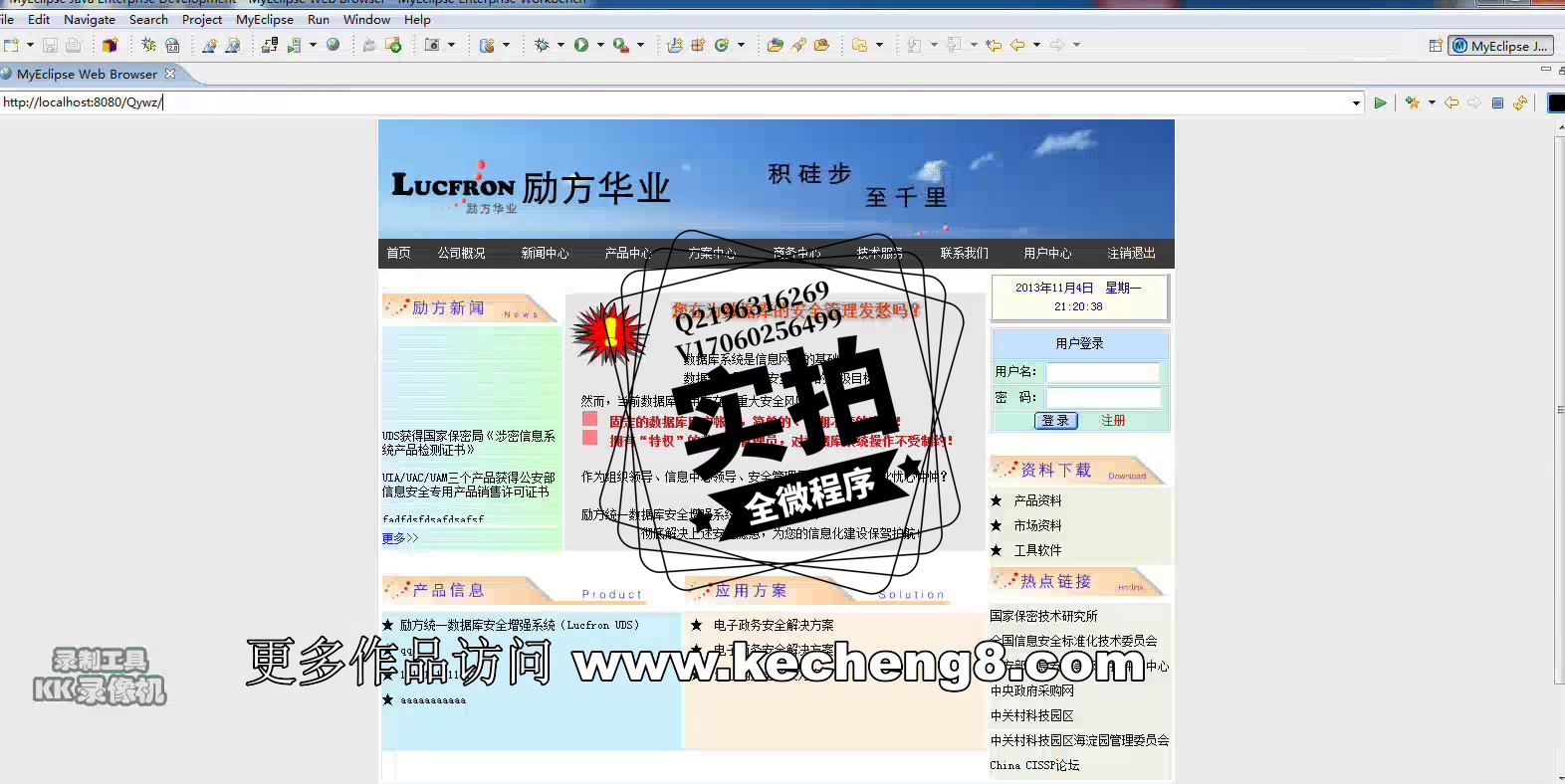Open the China CISSP论坛 link

tap(1034, 765)
